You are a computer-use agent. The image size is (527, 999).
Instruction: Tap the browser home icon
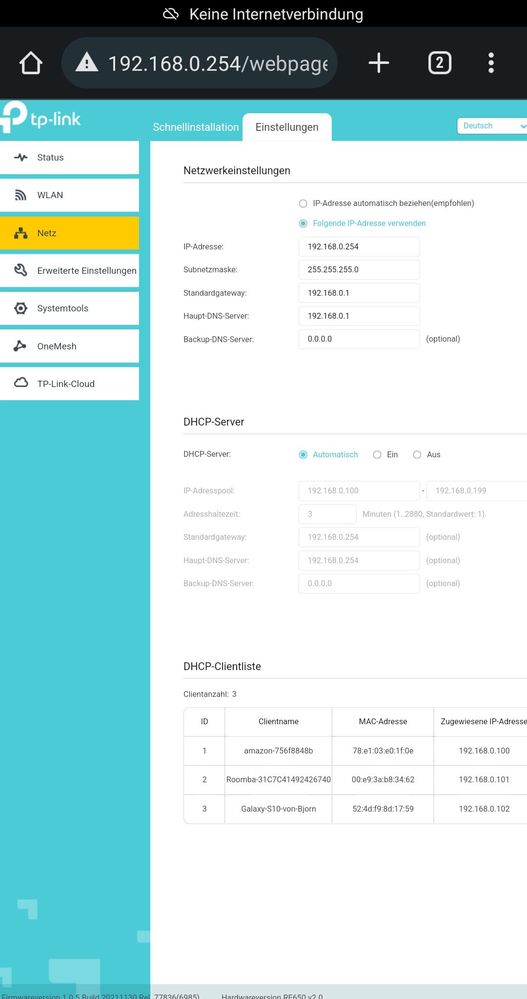point(31,63)
